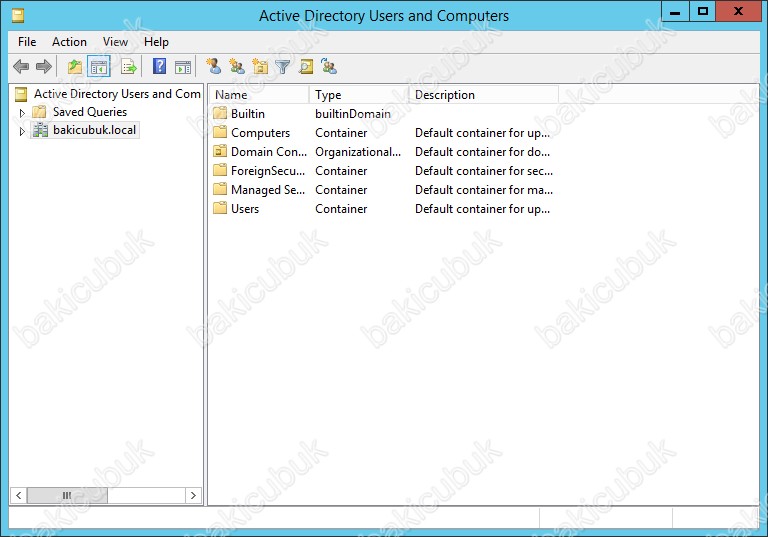This screenshot has width=768, height=537.
Task: Select Saved Queries tree label
Action: tap(90, 112)
